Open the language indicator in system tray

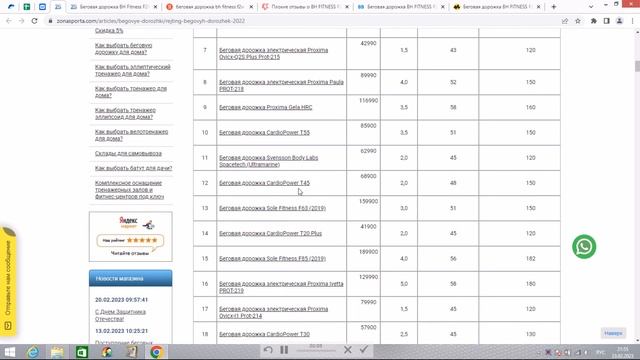coord(600,352)
